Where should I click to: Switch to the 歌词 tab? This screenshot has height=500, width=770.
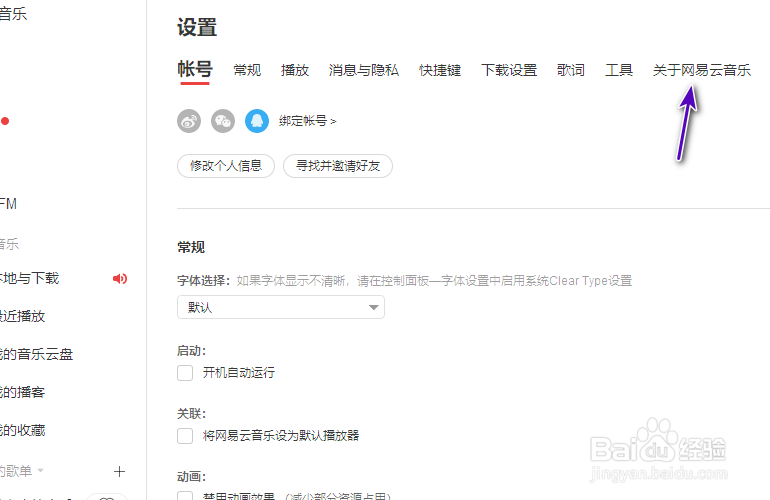pyautogui.click(x=571, y=70)
